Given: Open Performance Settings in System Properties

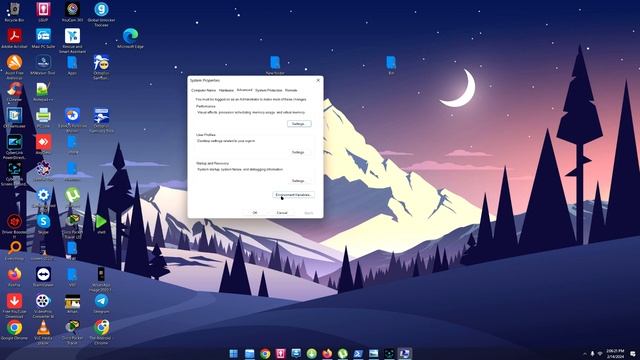Looking at the screenshot, I should (x=299, y=124).
